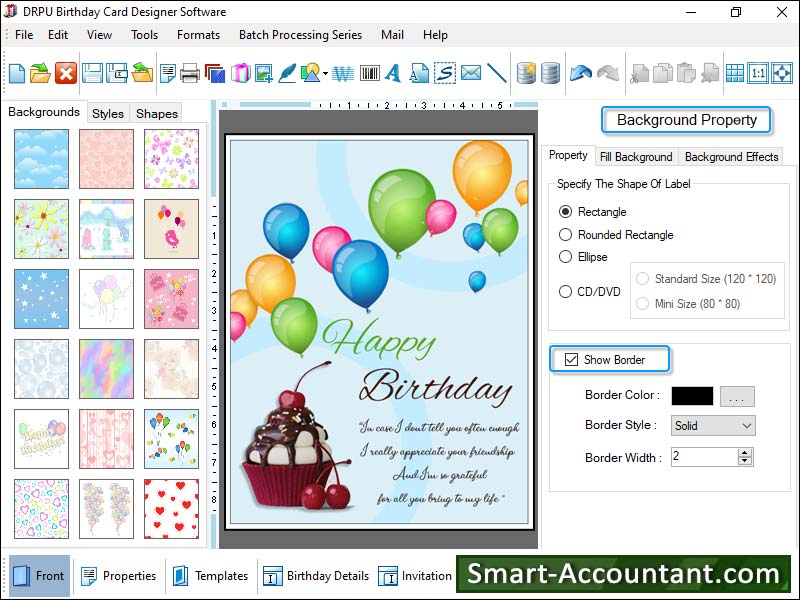Viewport: 800px width, 600px height.
Task: Select the Rounded Rectangle shape option
Action: pyautogui.click(x=566, y=235)
